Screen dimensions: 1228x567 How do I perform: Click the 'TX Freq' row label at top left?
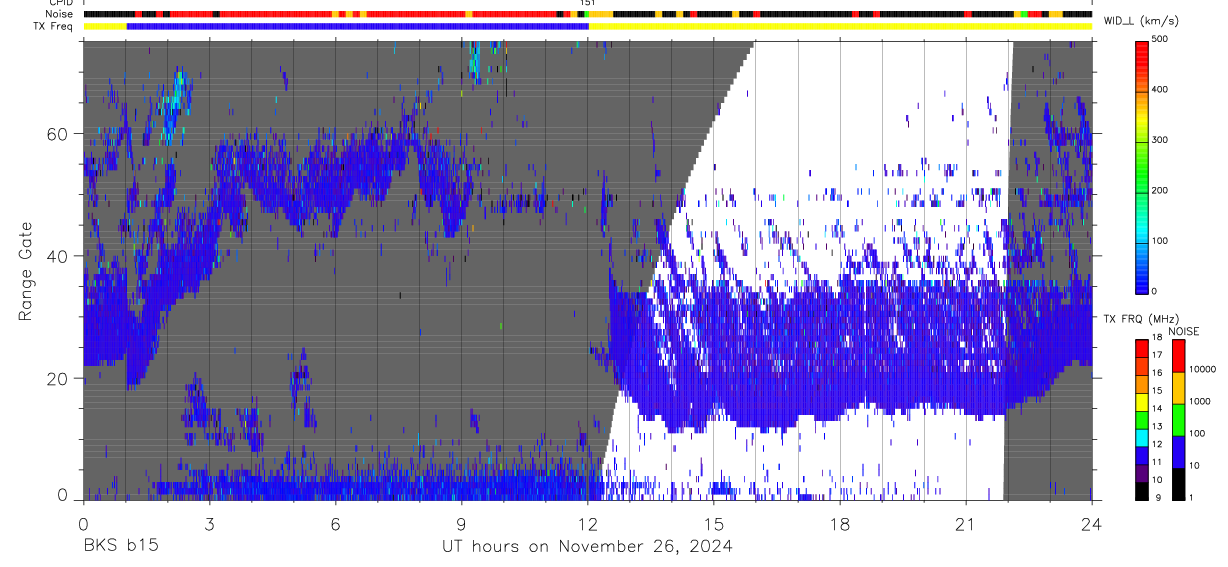(54, 26)
